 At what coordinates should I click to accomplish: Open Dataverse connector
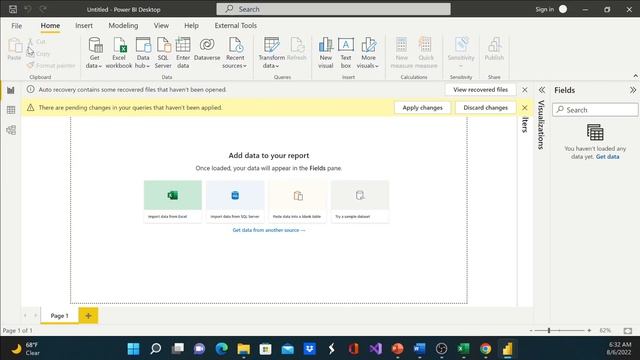[x=207, y=49]
